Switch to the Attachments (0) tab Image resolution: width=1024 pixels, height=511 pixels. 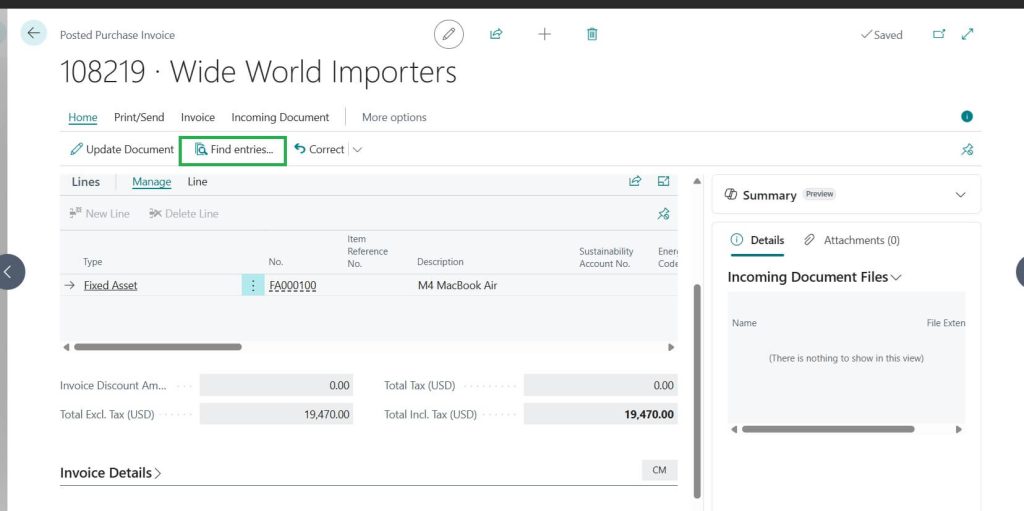coord(852,240)
